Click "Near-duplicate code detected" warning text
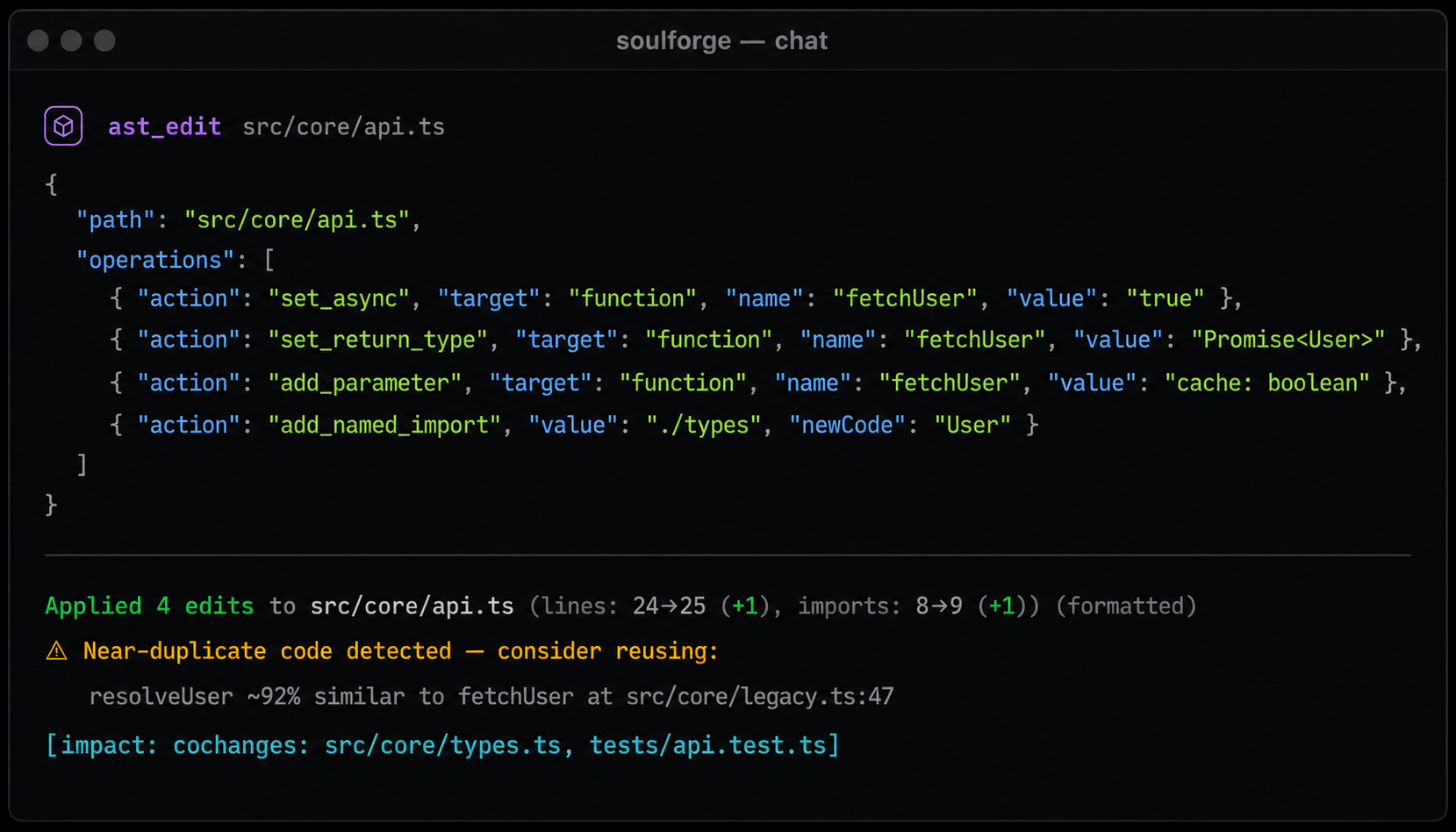 pyautogui.click(x=267, y=651)
